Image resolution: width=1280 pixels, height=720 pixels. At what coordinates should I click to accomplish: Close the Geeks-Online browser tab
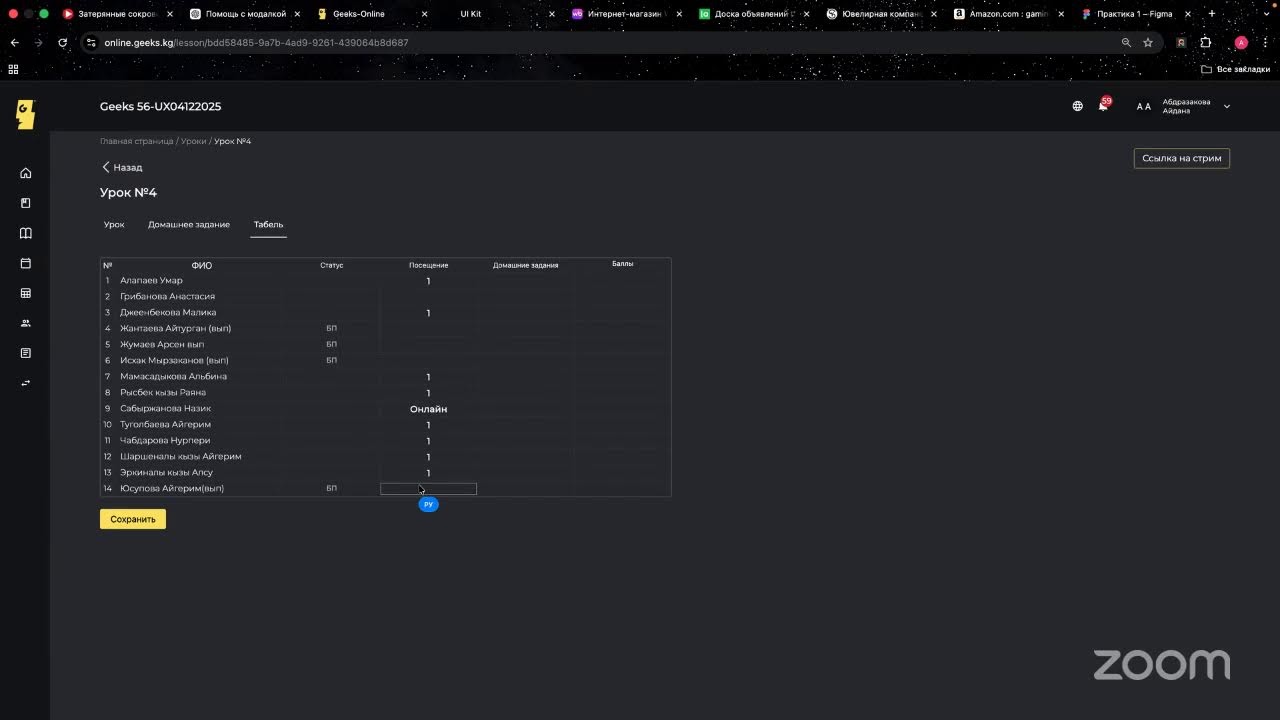424,14
